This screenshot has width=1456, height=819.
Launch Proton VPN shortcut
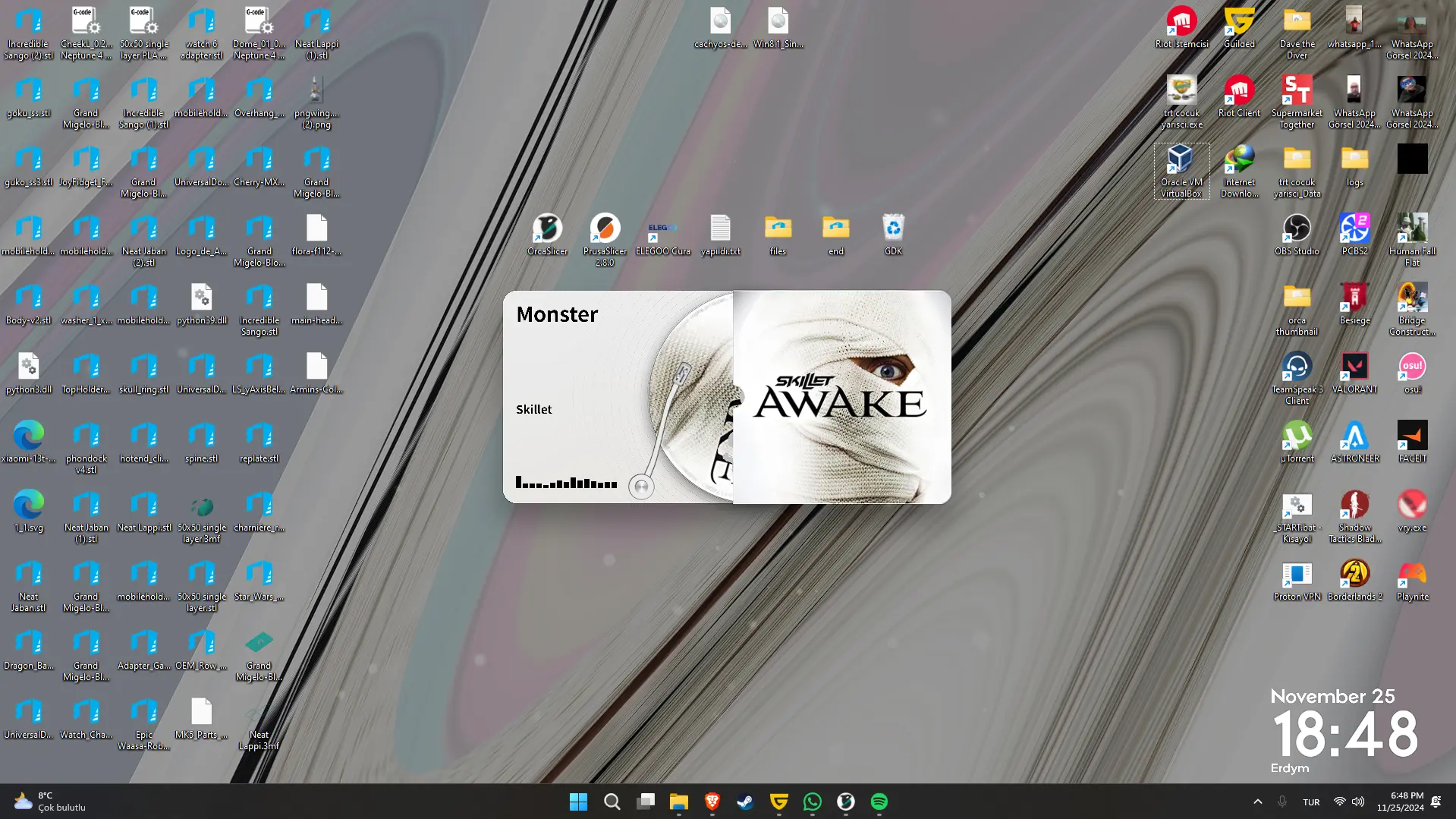click(x=1297, y=580)
